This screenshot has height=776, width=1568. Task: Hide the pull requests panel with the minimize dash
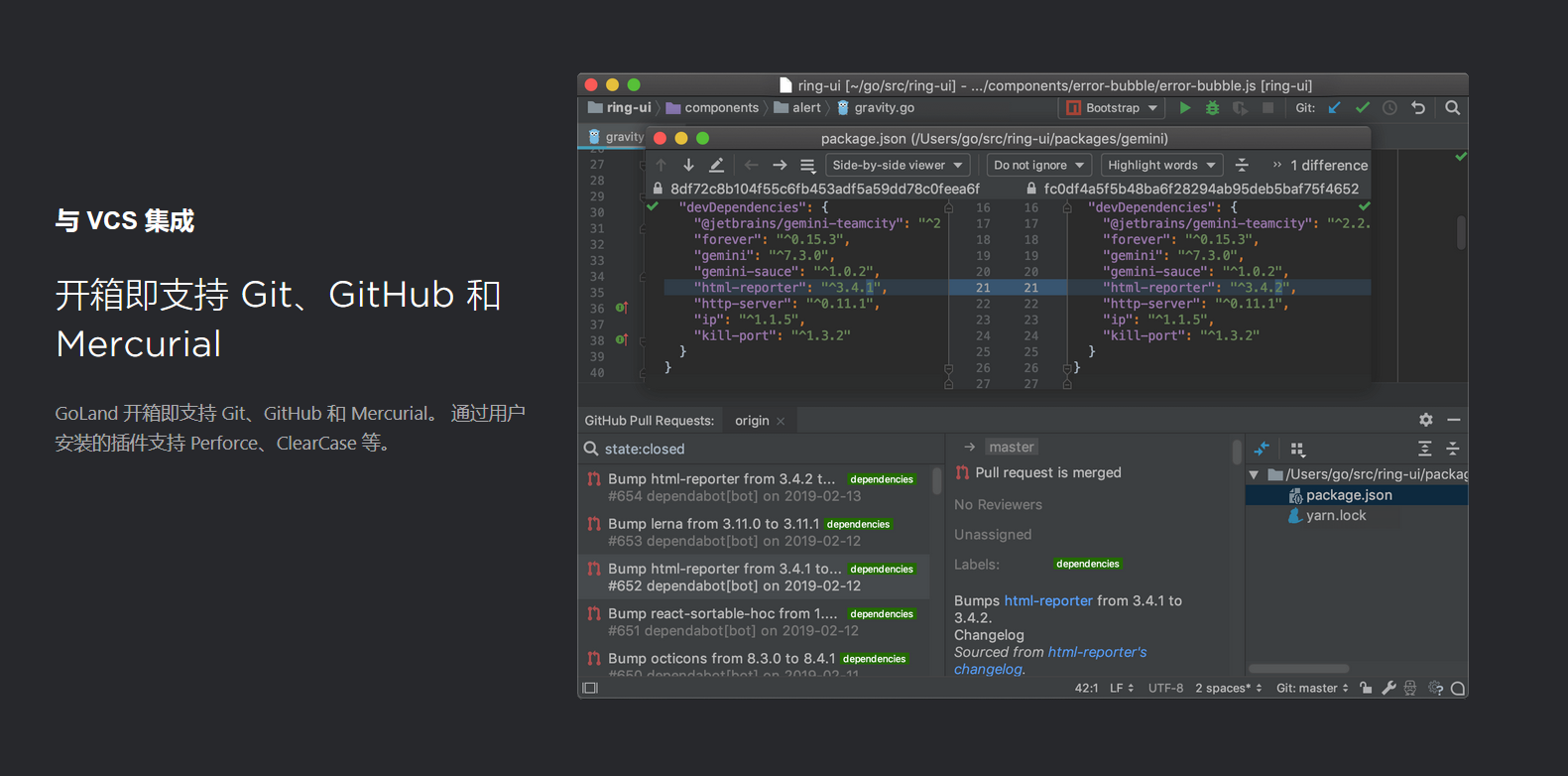tap(1454, 420)
